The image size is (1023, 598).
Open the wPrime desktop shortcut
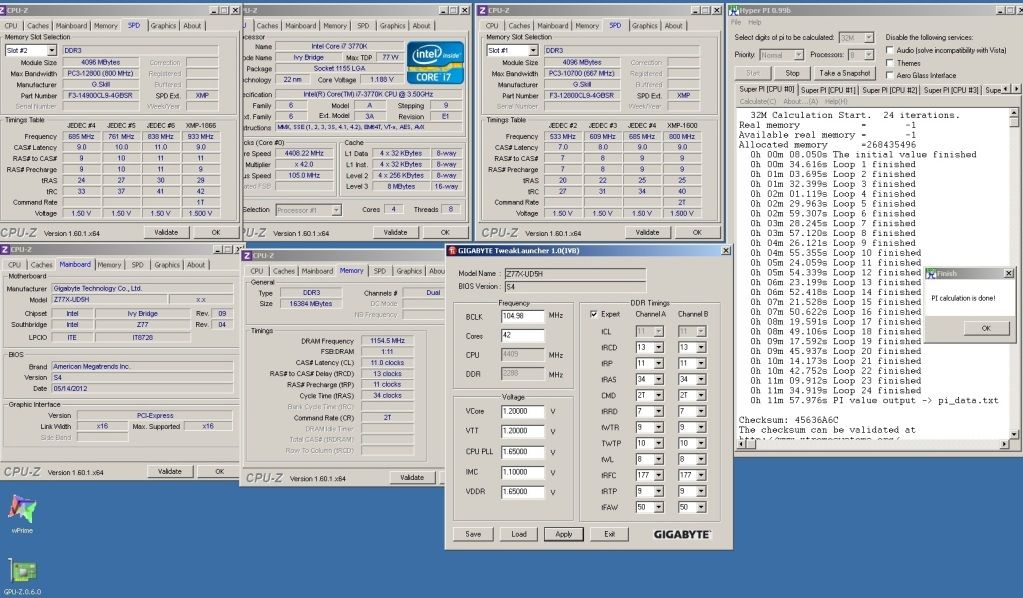pos(21,509)
